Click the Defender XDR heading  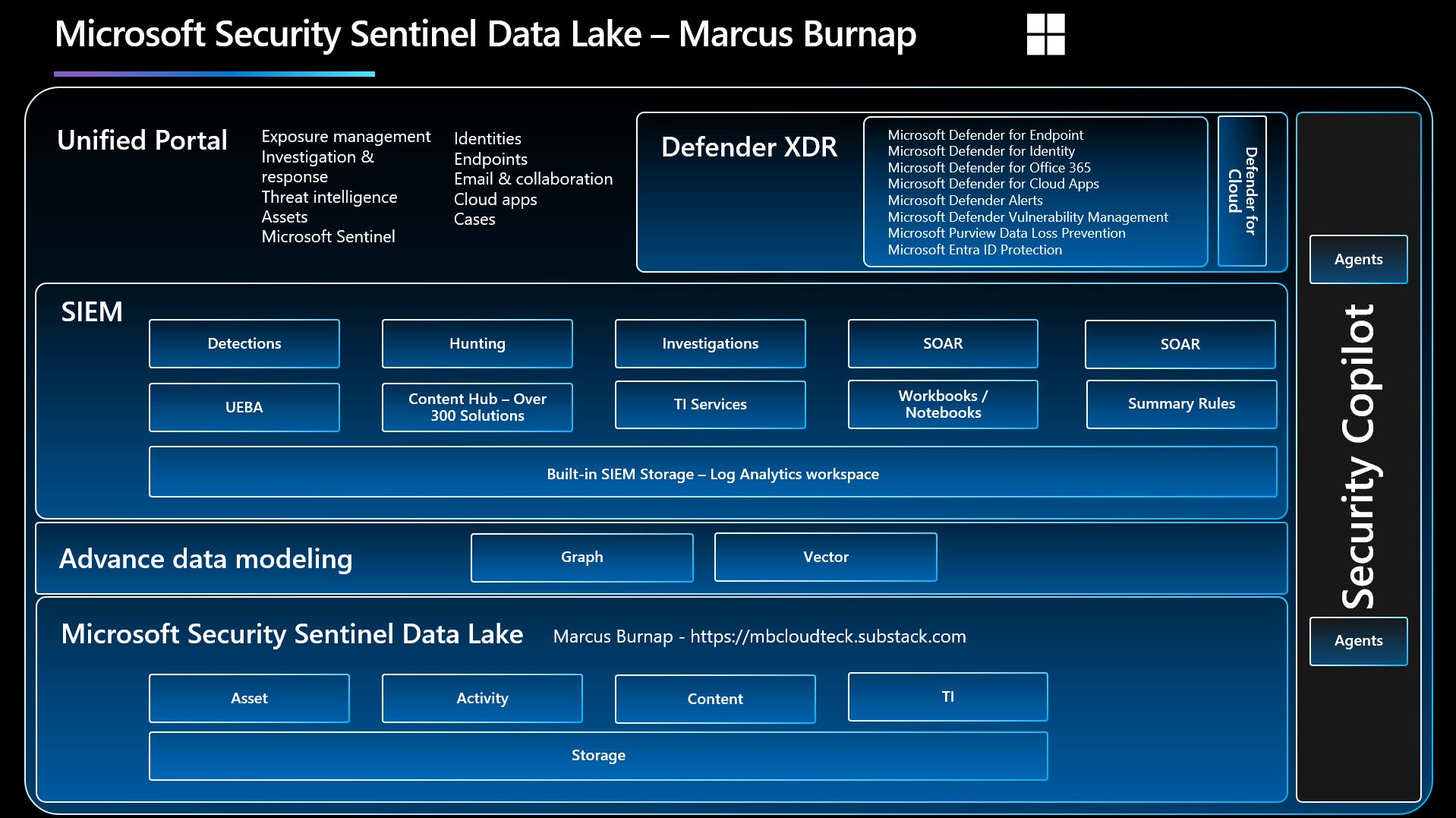pyautogui.click(x=748, y=147)
